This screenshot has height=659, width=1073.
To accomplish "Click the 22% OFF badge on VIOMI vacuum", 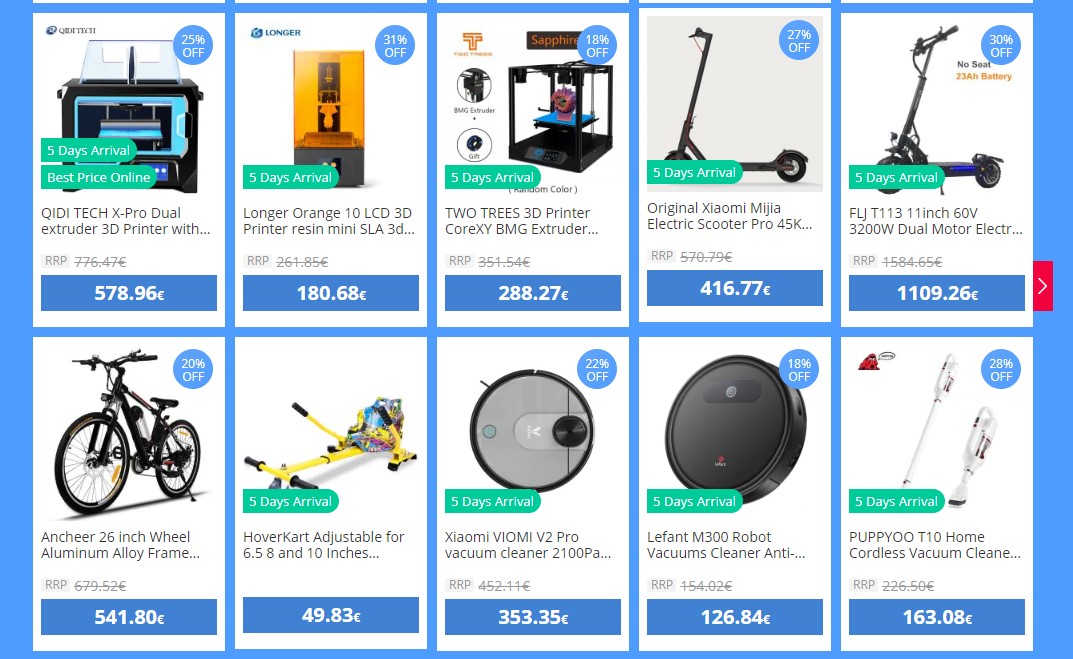I will click(597, 370).
